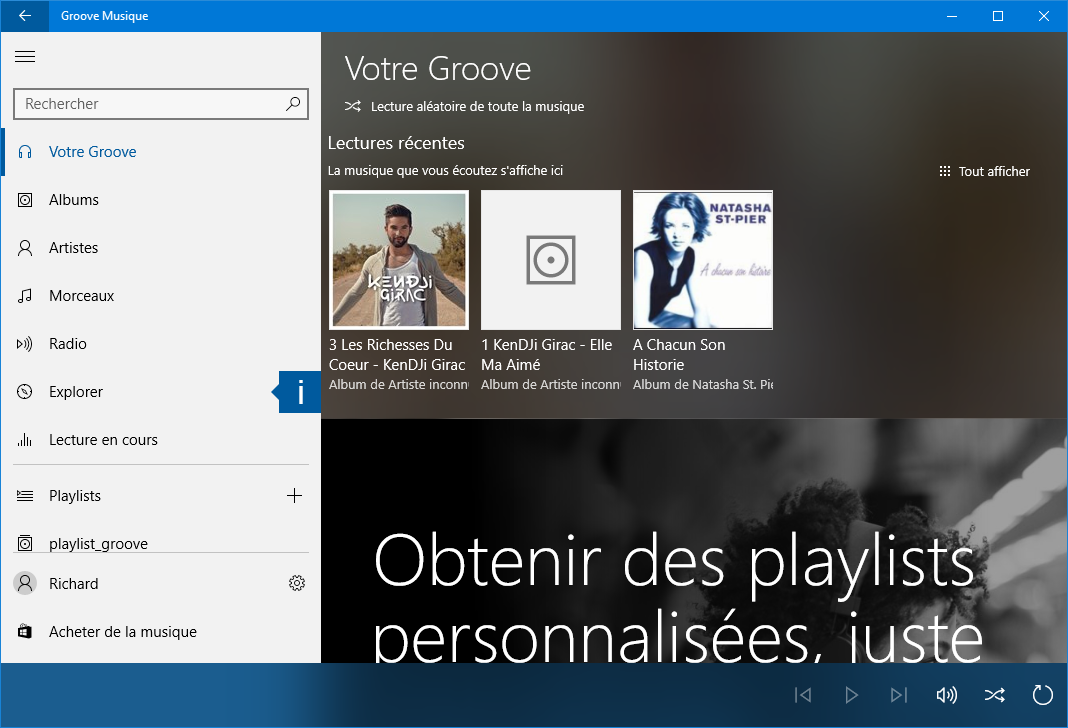Click title '3 Les Richesses Du Coeur - KenDJi Girac'
This screenshot has height=728, width=1068.
pos(397,355)
